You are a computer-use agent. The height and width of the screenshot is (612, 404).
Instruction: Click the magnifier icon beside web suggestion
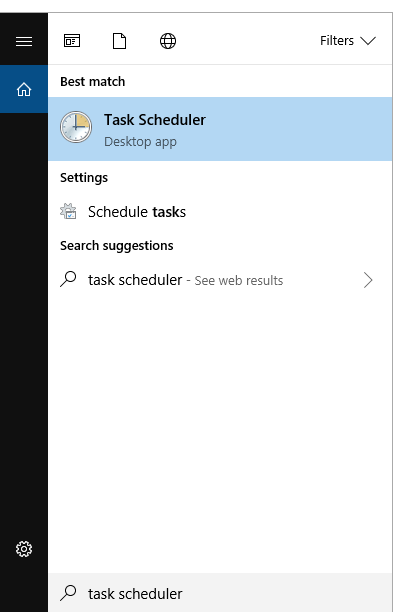[68, 279]
